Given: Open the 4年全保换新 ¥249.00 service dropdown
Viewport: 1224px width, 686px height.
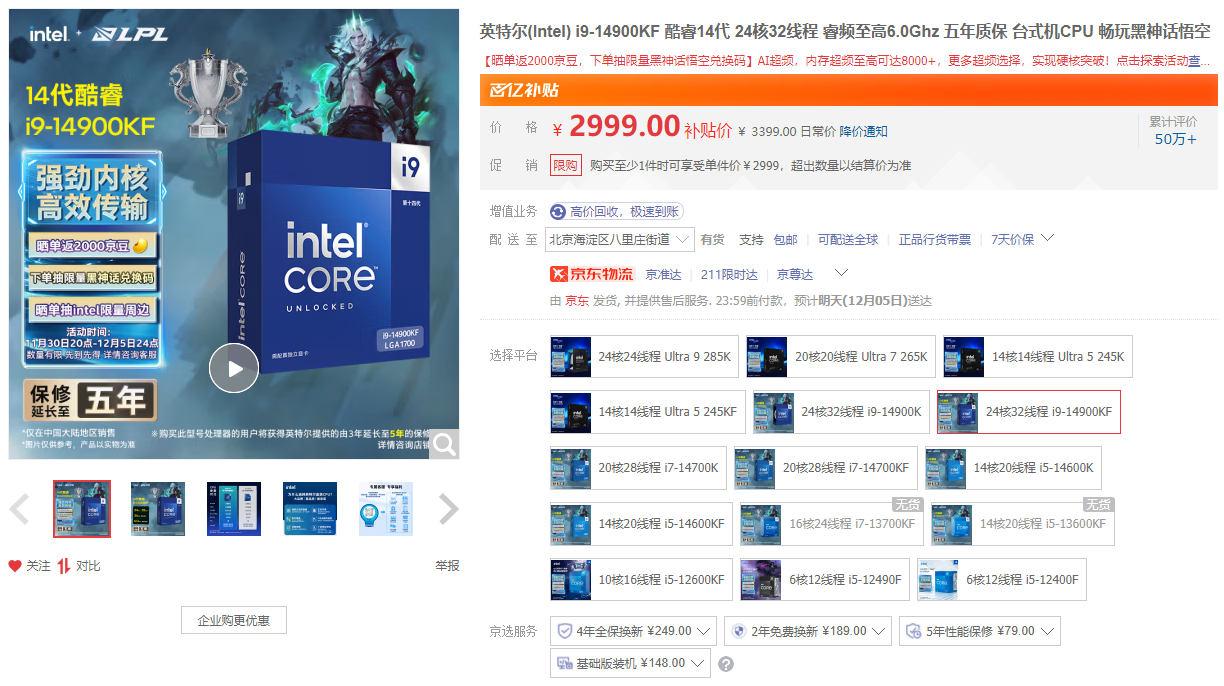Looking at the screenshot, I should click(633, 632).
